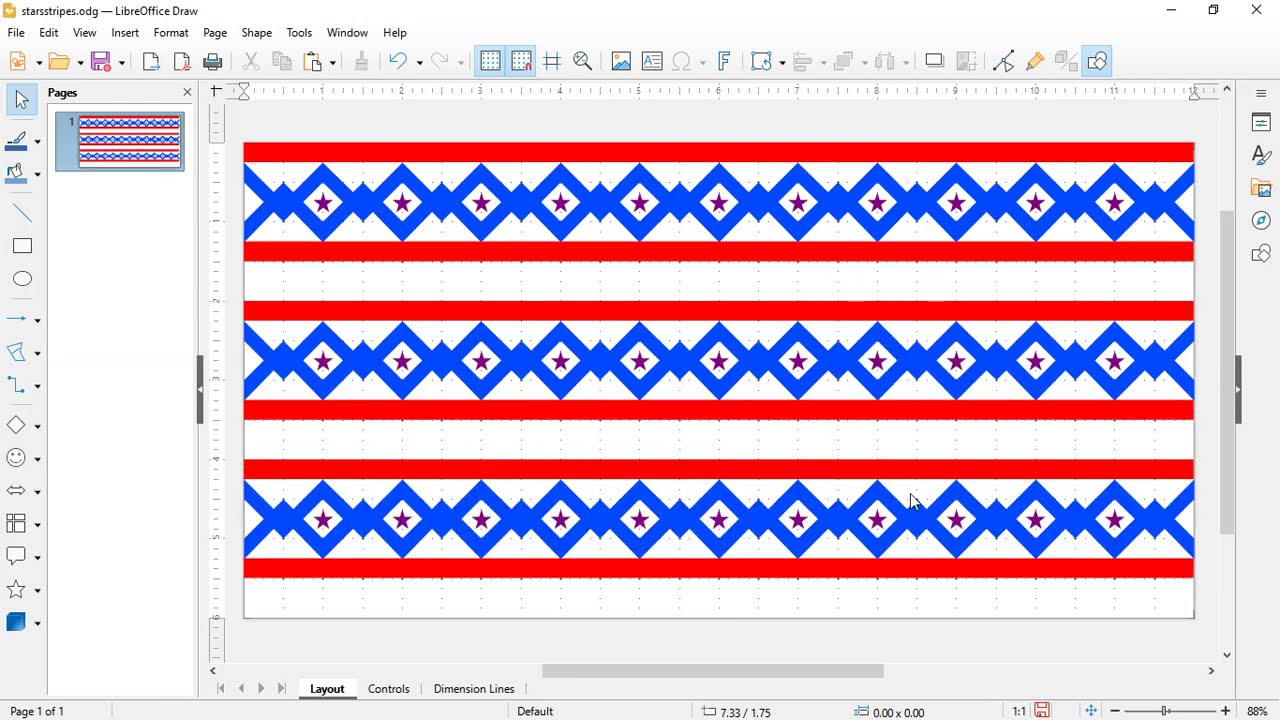Click Fit Page to Window button
Screen dimensions: 1280x720
tap(1091, 711)
